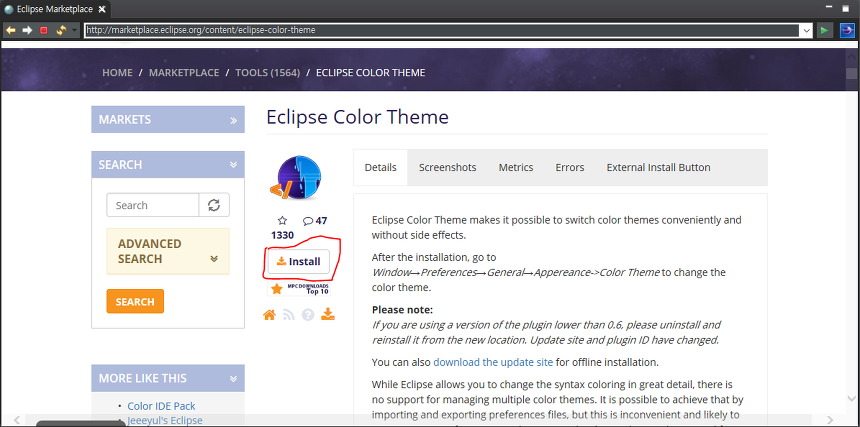Viewport: 860px width, 427px height.
Task: Click ECLIPSE COLOR THEME breadcrumb text
Action: [371, 72]
